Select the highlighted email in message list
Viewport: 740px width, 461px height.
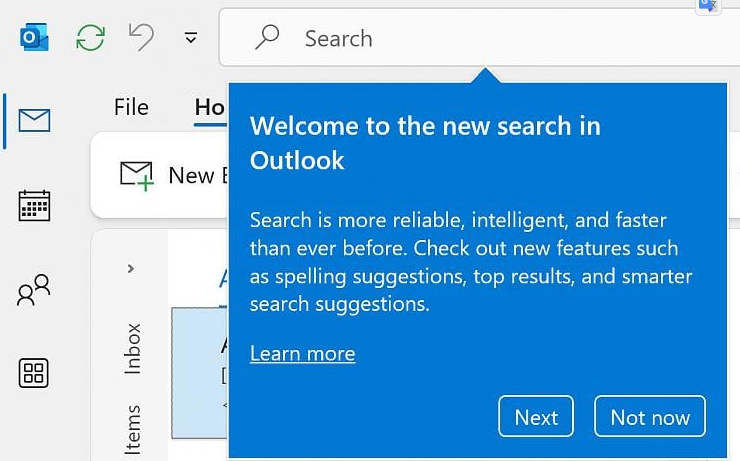(x=200, y=372)
